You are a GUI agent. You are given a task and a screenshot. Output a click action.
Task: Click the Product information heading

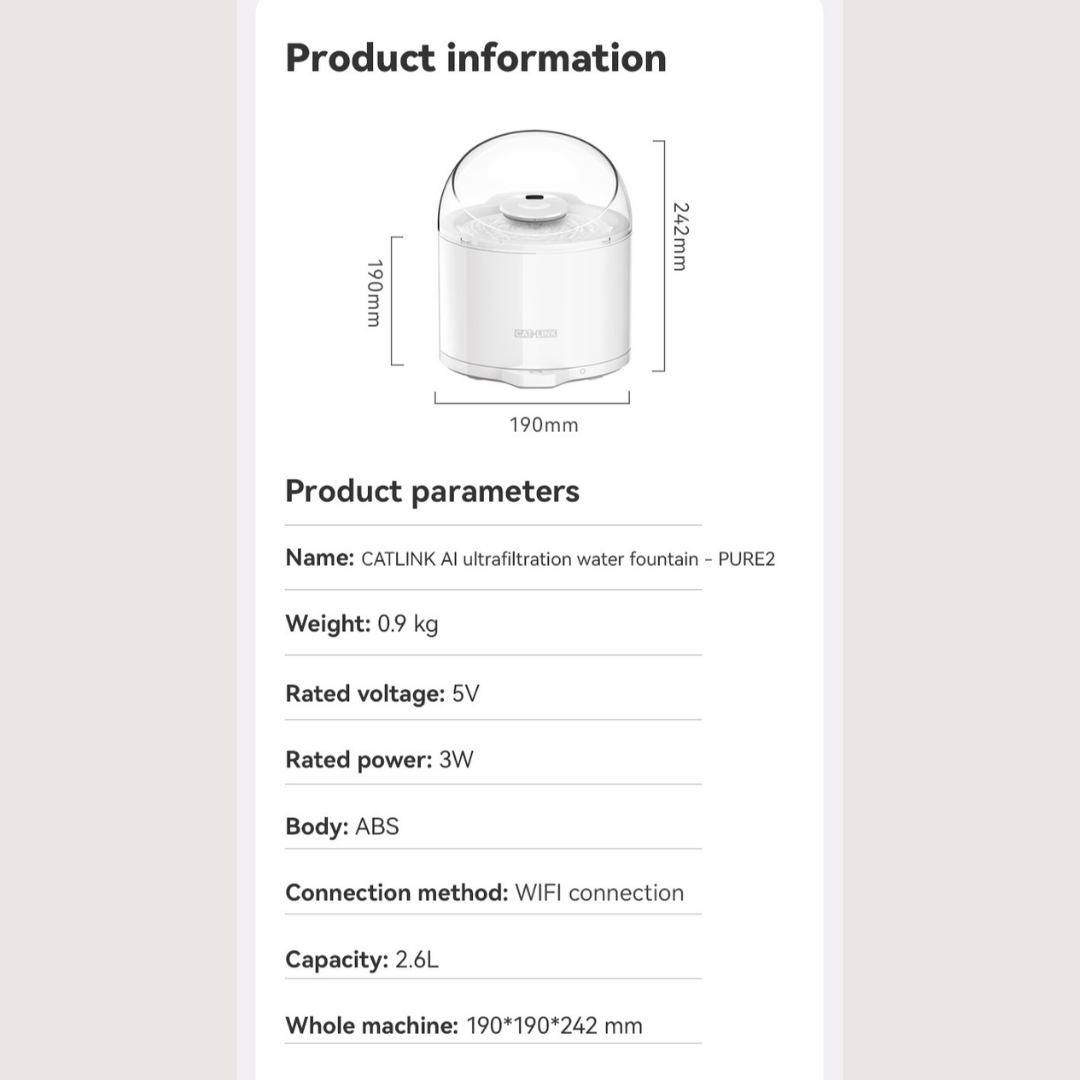click(x=476, y=58)
